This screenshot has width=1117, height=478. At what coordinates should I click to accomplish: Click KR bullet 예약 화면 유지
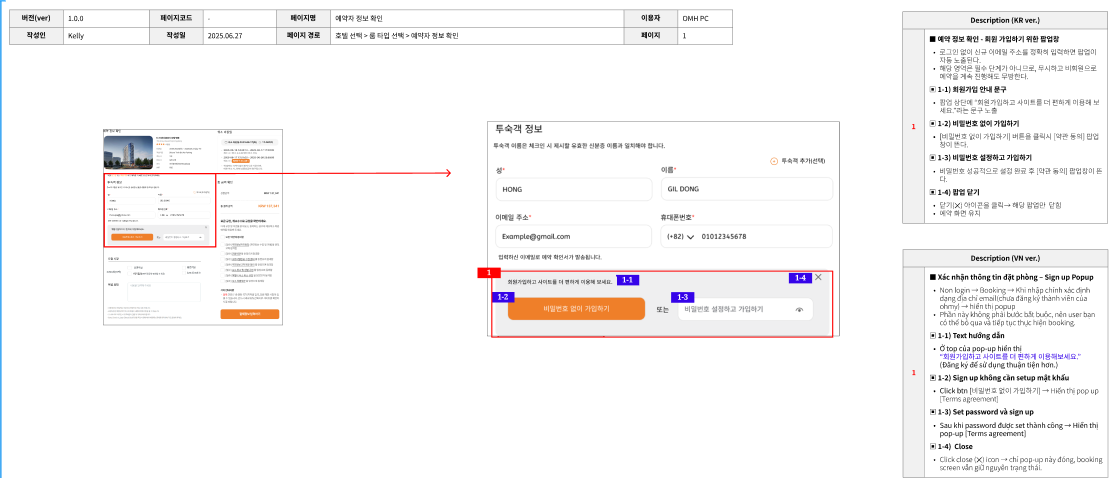(959, 213)
